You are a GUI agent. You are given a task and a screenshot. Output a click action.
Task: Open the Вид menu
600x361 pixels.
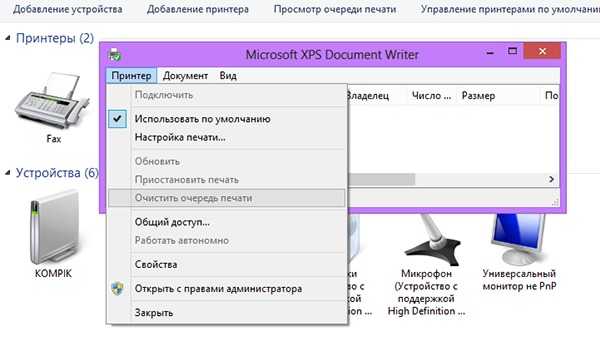pos(228,76)
